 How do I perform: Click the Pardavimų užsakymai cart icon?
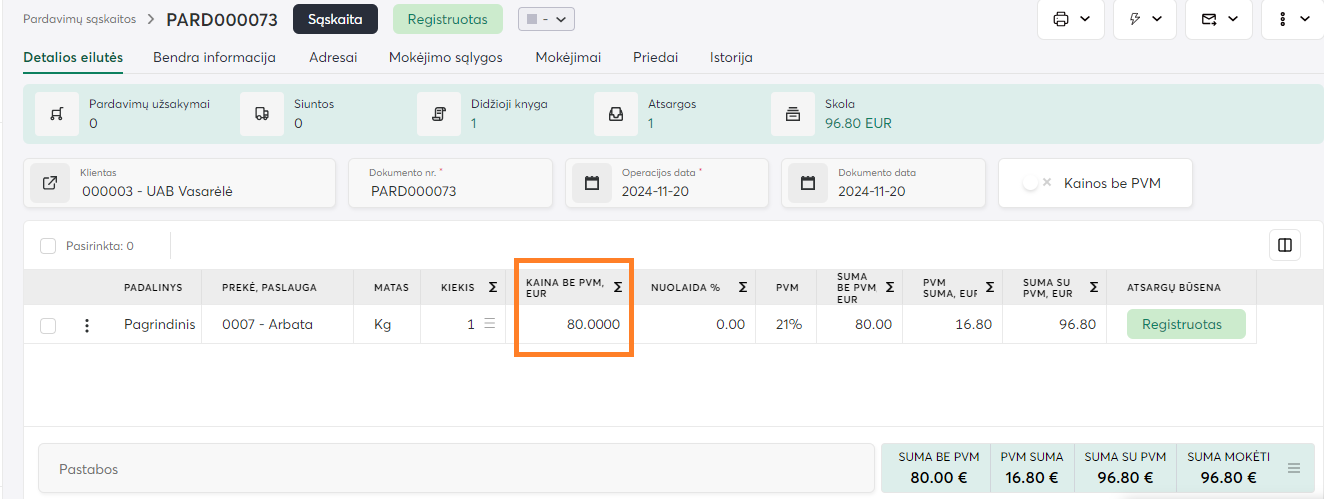pos(57,114)
